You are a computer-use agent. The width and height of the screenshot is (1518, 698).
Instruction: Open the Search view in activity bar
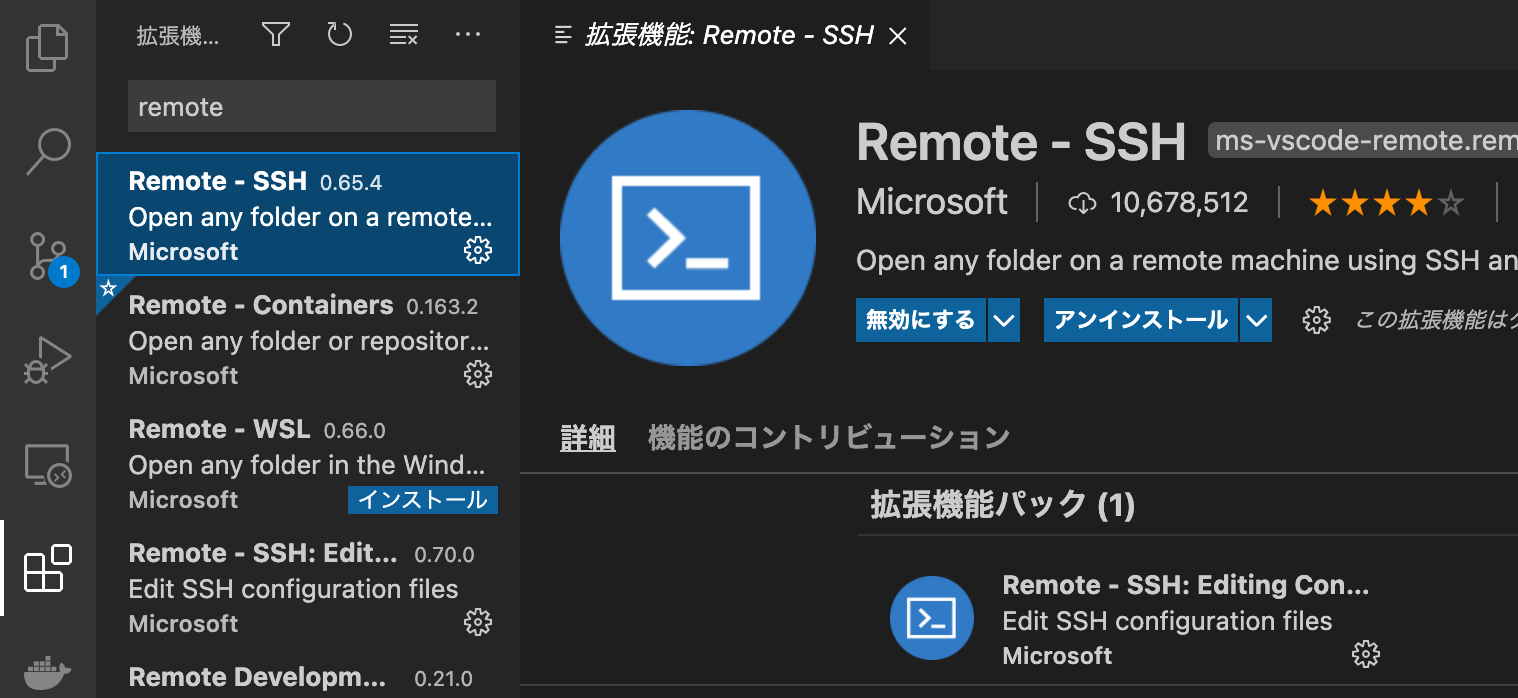click(48, 150)
